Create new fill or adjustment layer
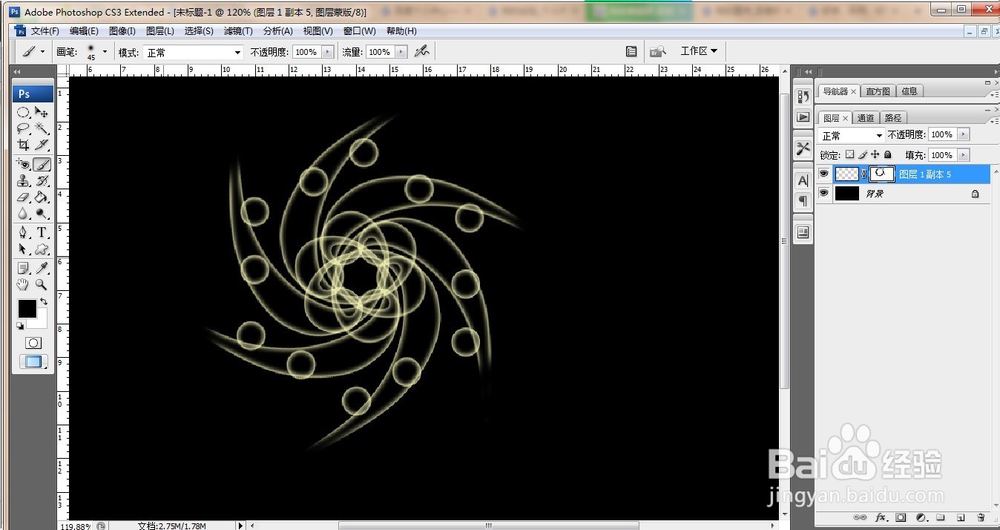This screenshot has height=530, width=1000. (921, 517)
